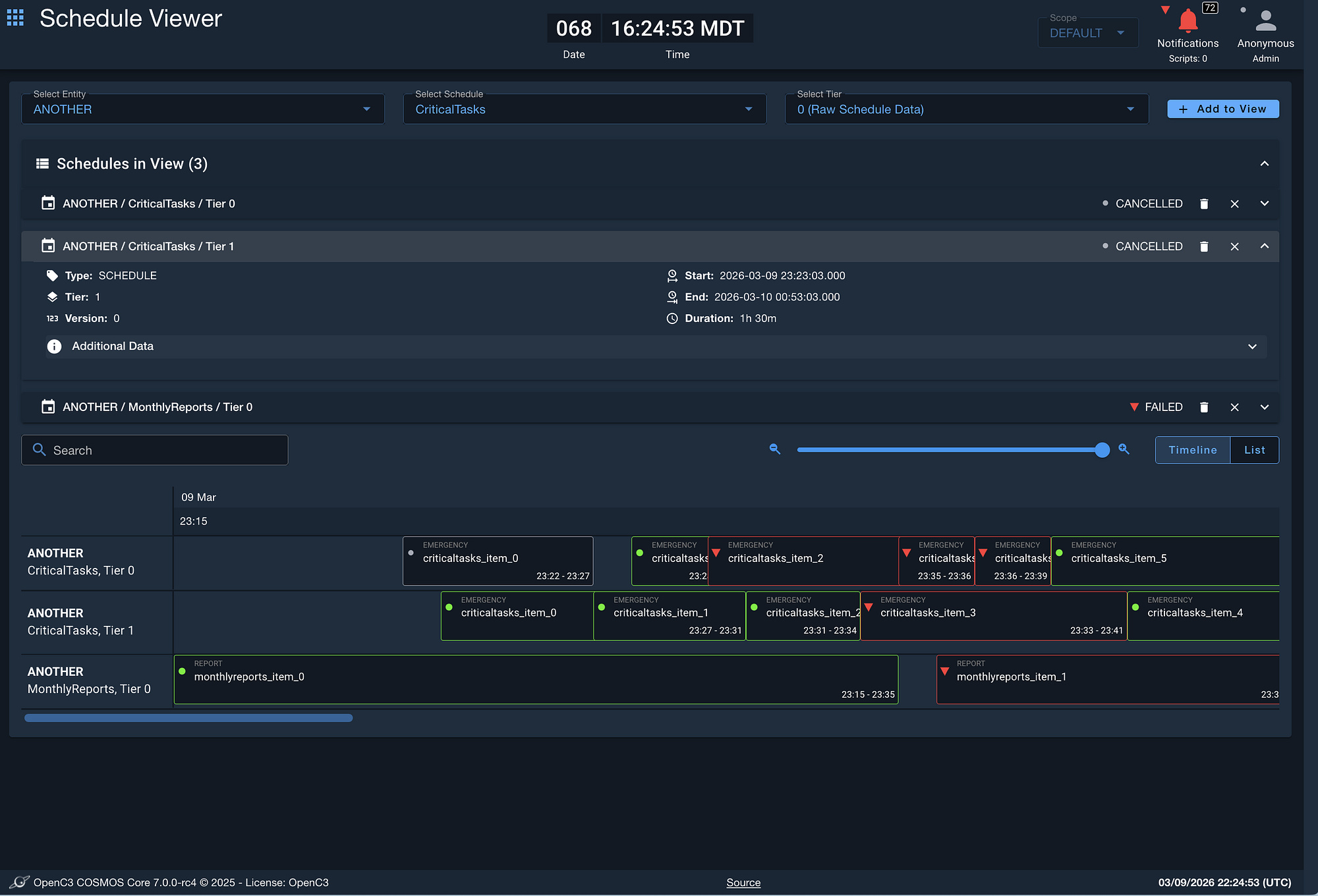The image size is (1318, 896).
Task: Expand the MonthlyReports Tier 0 details
Action: pos(1264,407)
